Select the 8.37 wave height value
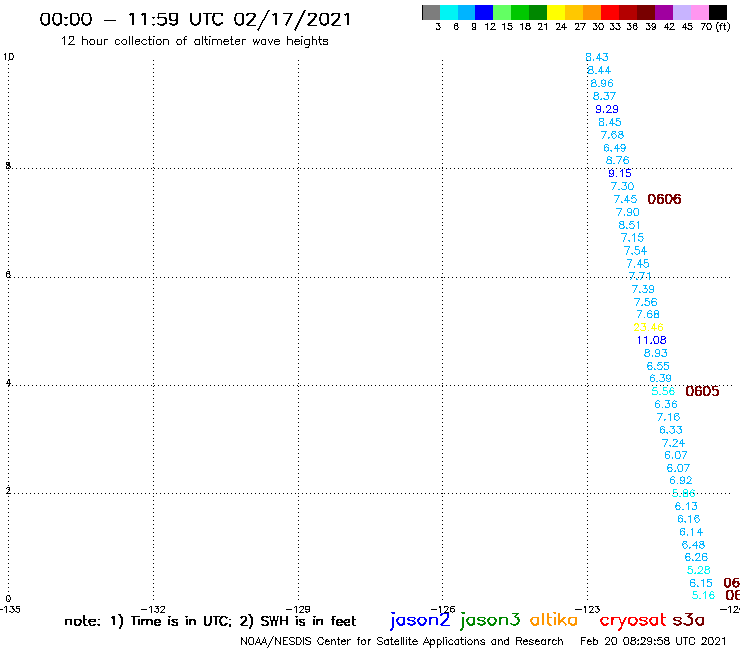The height and width of the screenshot is (650, 740). 604,96
